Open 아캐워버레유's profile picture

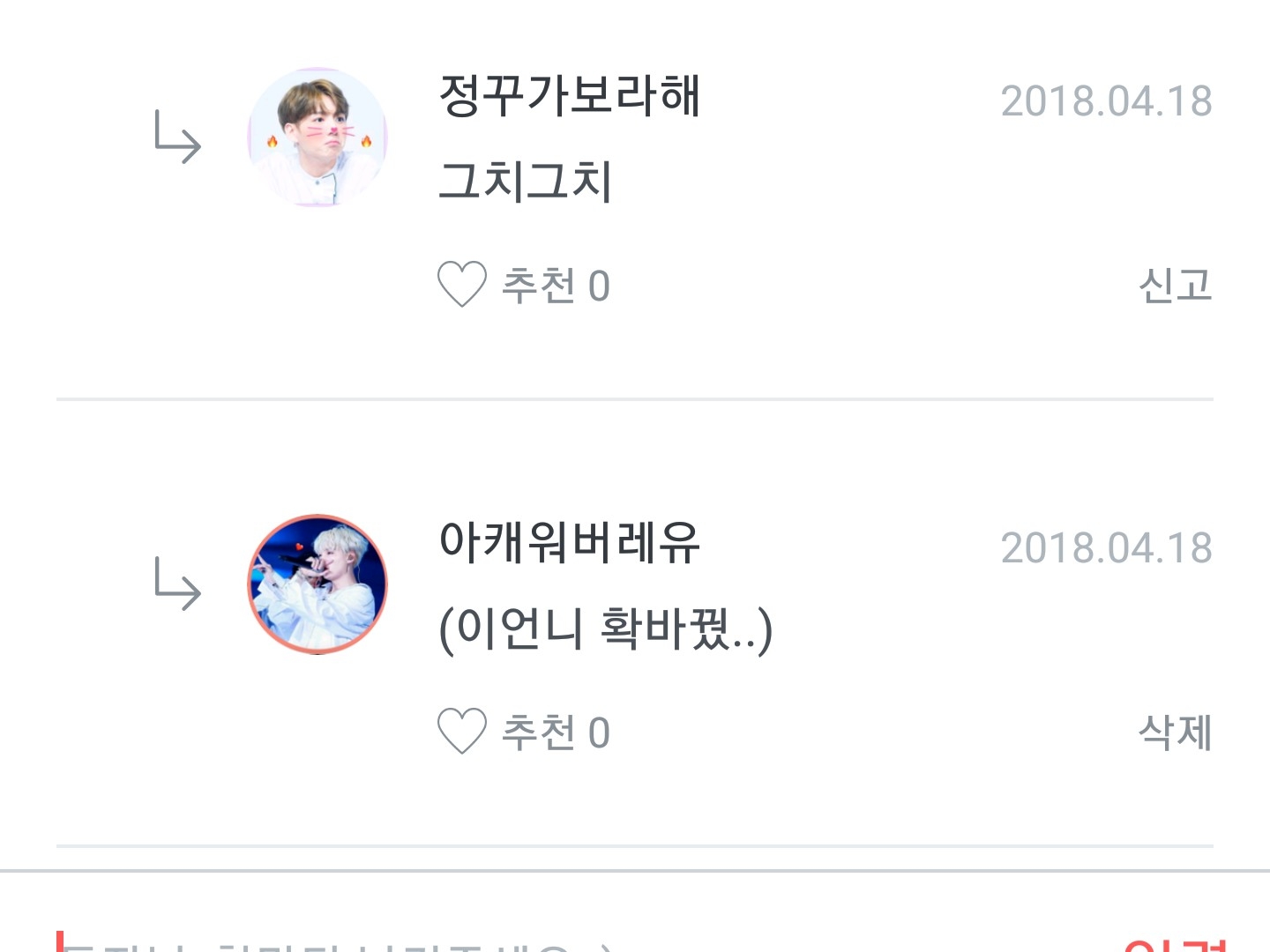tap(317, 584)
